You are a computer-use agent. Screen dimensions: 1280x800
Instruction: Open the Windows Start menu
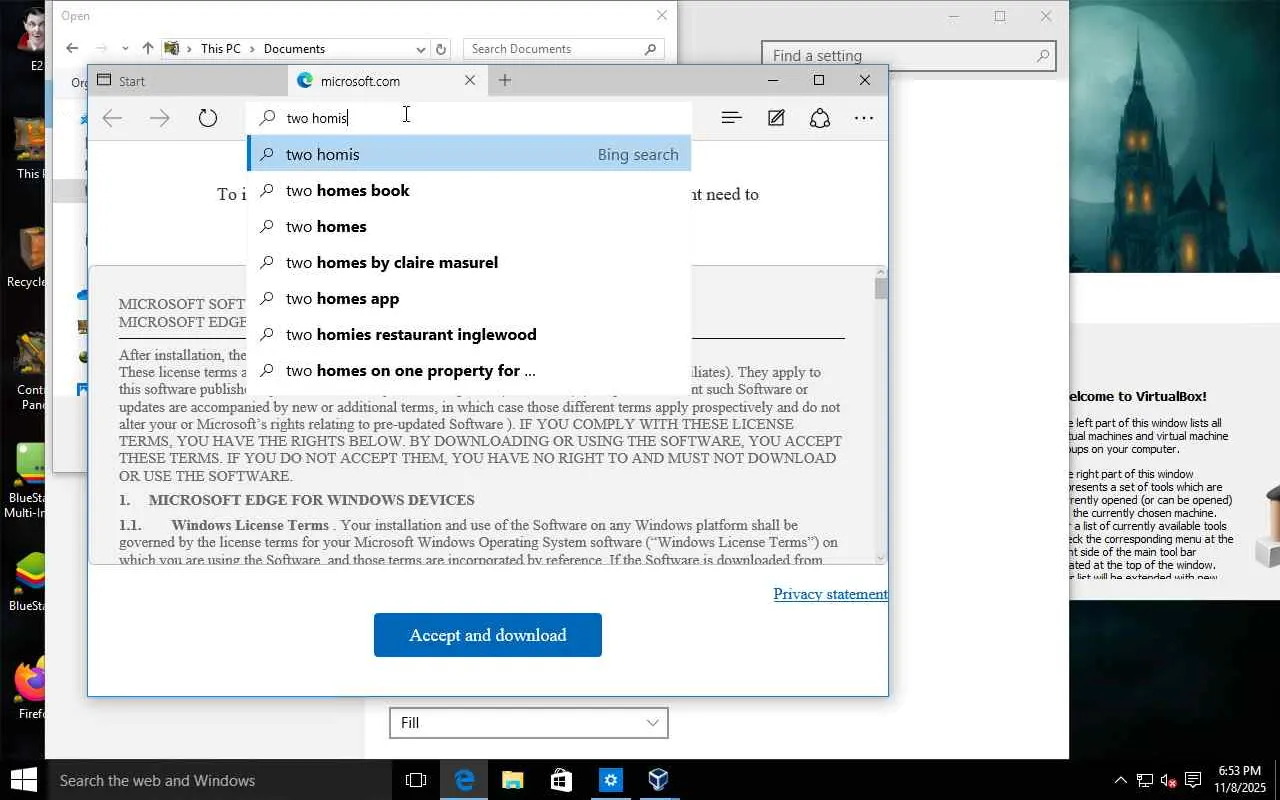pyautogui.click(x=23, y=780)
